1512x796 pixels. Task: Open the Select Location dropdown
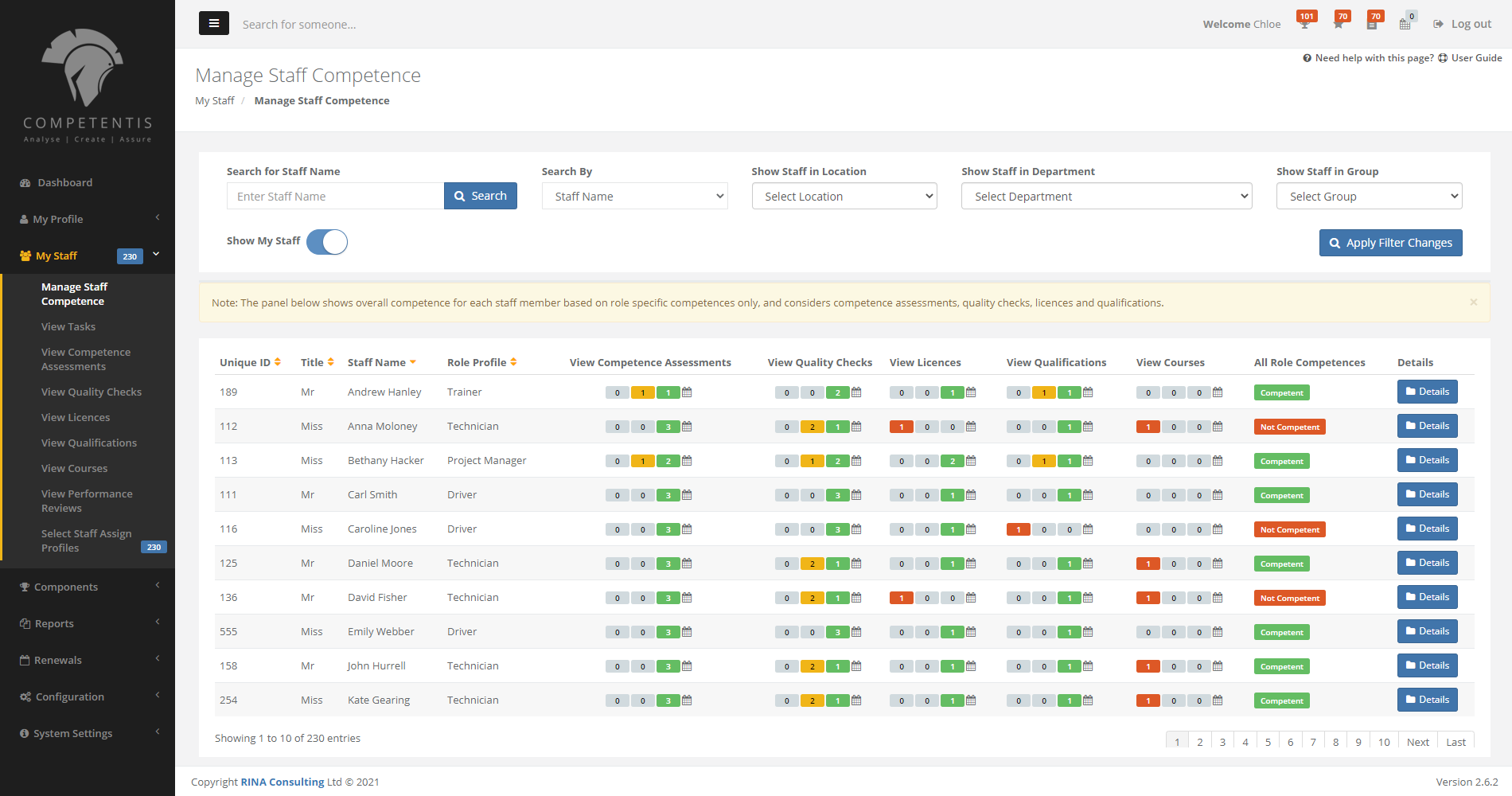pyautogui.click(x=844, y=196)
